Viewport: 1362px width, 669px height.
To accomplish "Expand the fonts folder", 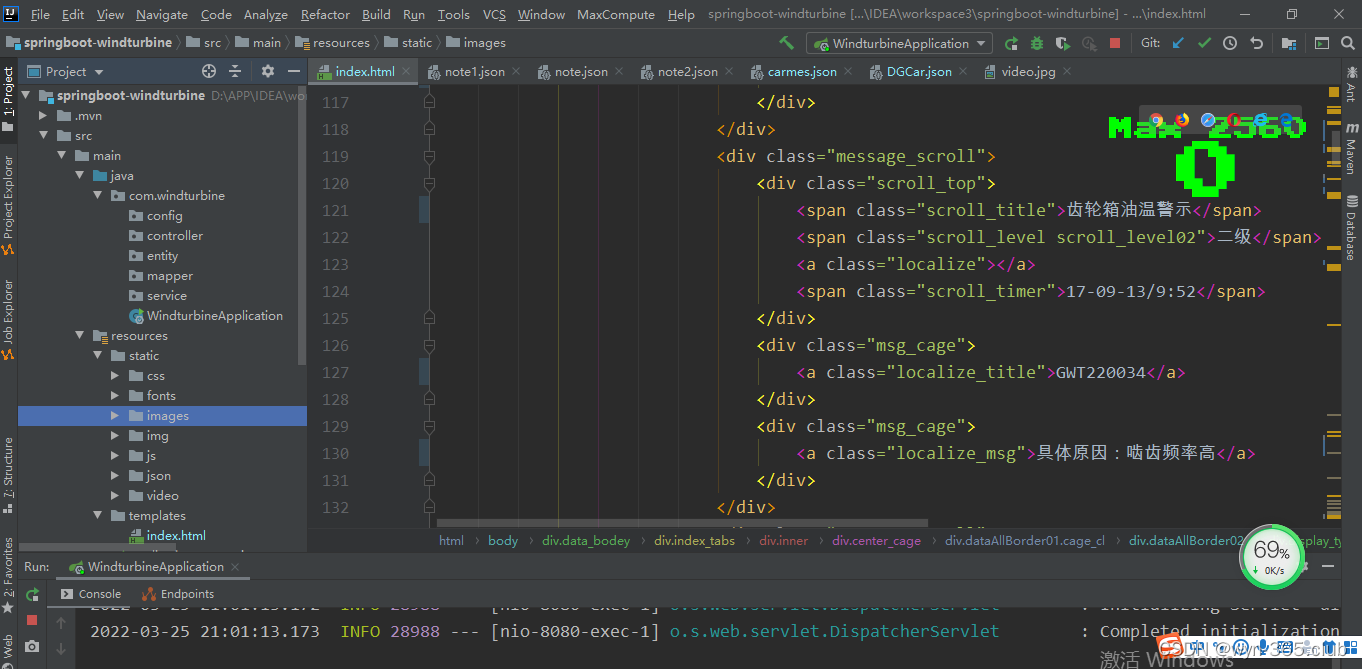I will pyautogui.click(x=115, y=396).
